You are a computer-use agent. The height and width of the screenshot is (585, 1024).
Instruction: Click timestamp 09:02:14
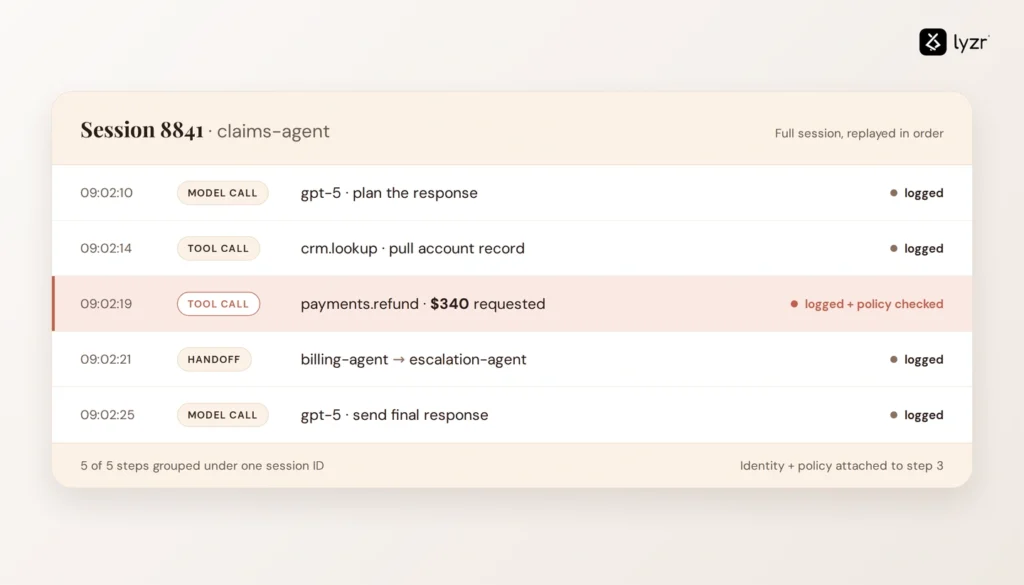pyautogui.click(x=106, y=248)
